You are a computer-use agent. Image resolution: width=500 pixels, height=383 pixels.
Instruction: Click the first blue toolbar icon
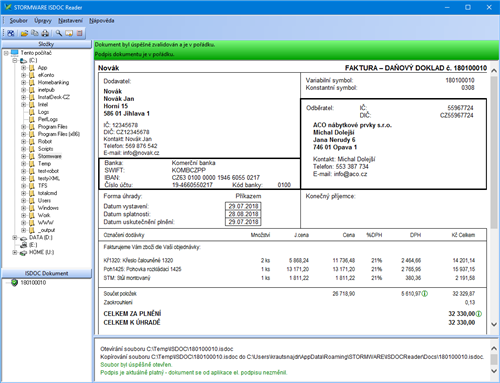(x=11, y=33)
